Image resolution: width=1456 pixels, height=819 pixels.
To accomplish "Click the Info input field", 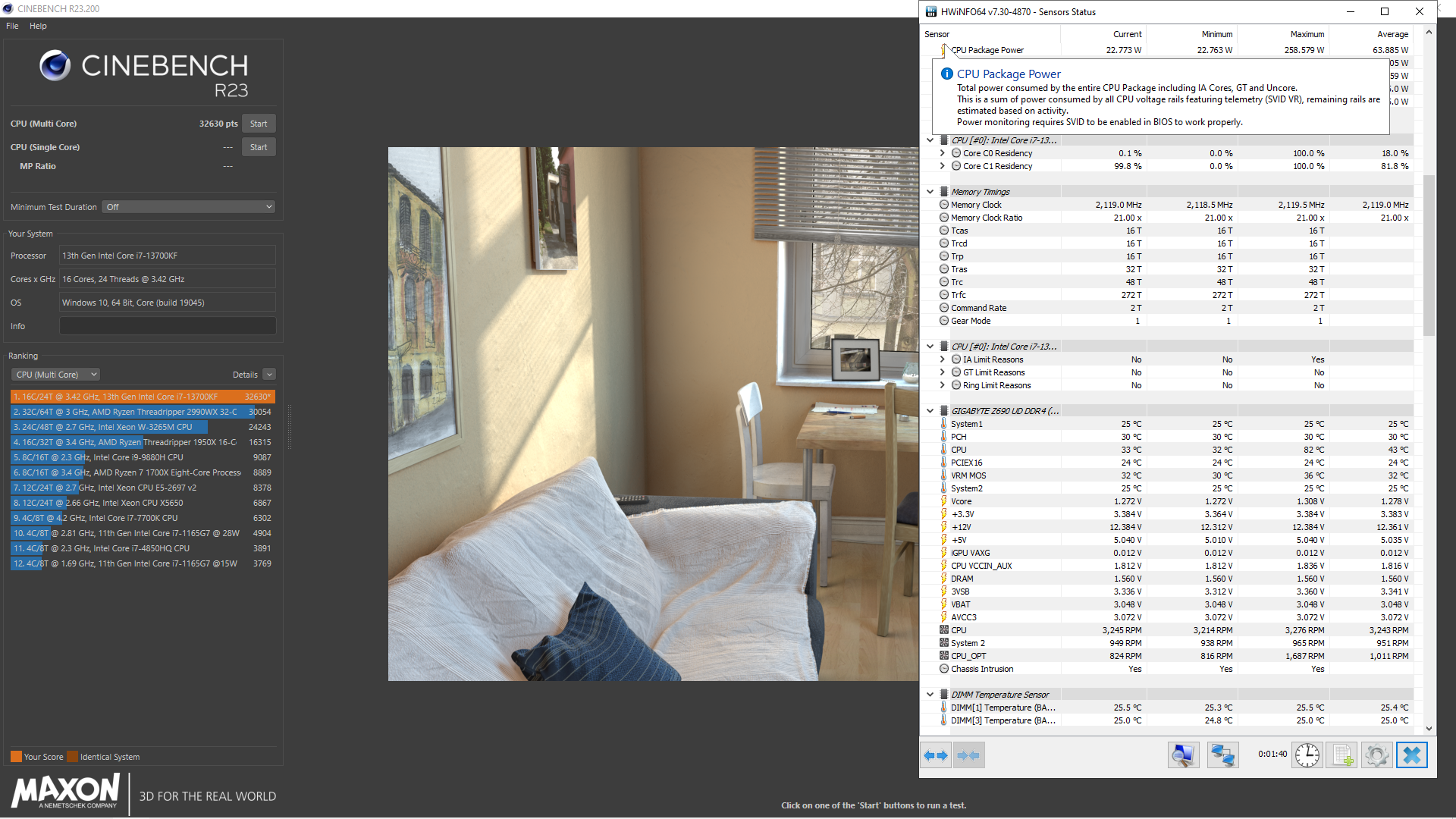I will tap(168, 326).
